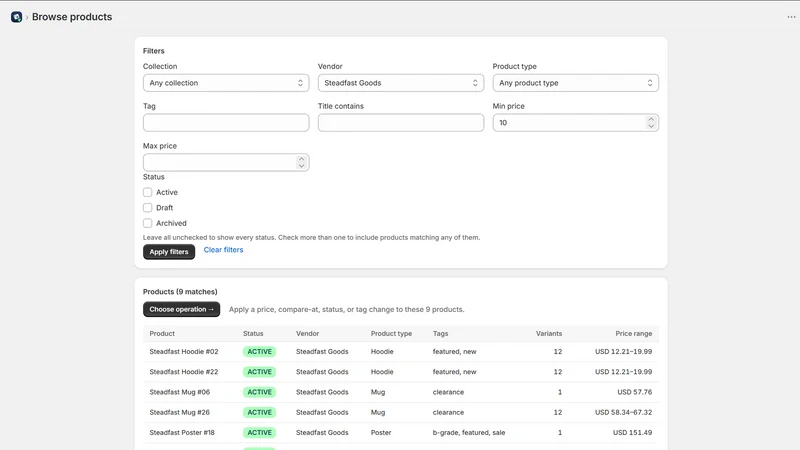Select the Steadfast Mug #06 product name
The height and width of the screenshot is (450, 800).
click(180, 392)
